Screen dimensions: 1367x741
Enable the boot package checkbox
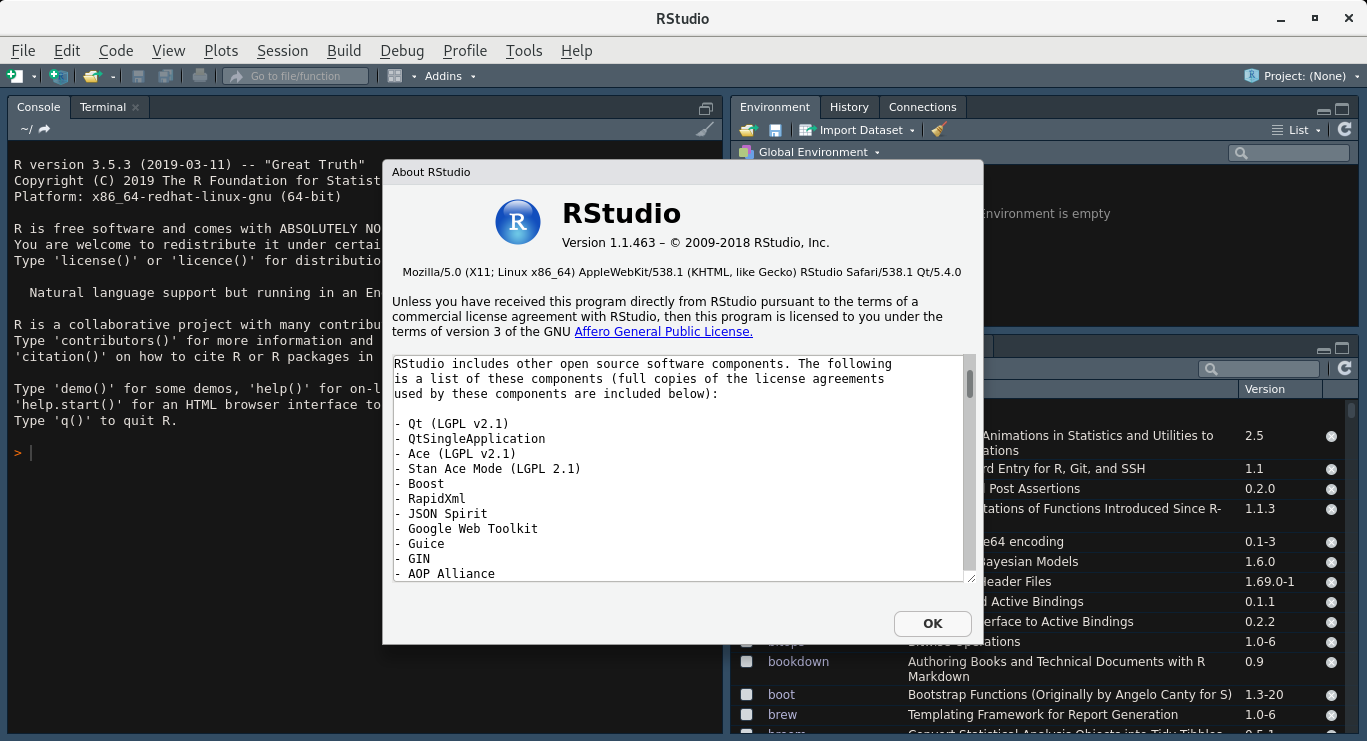tap(745, 694)
